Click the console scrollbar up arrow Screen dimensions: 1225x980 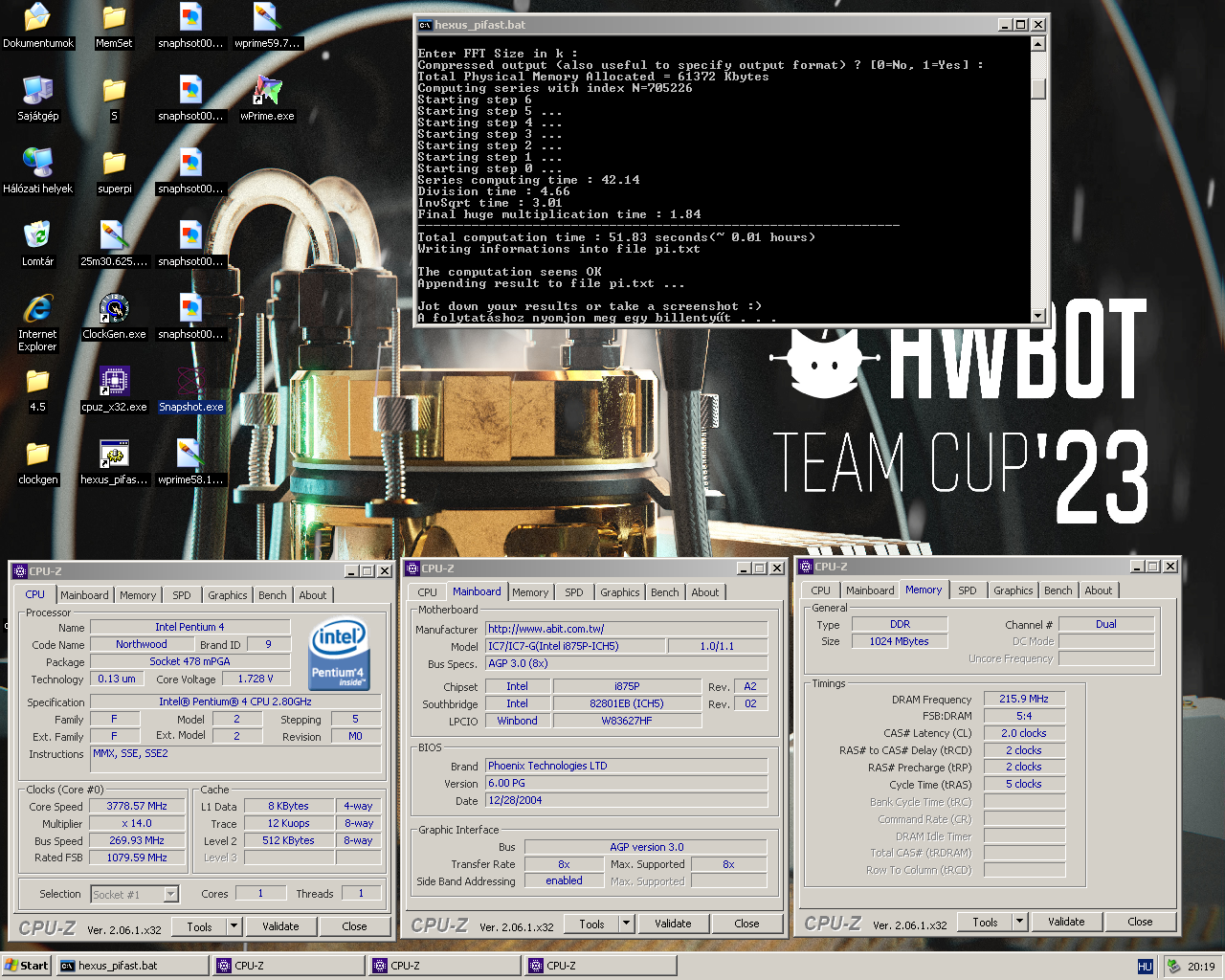1037,43
